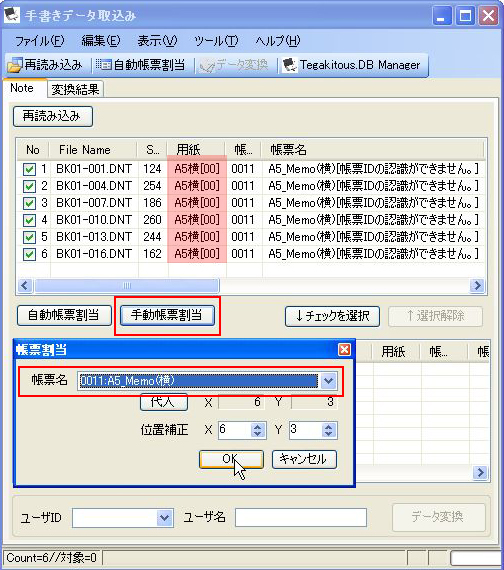Uncheck the checkbox for BK01-001.DNT
Screen dimensions: 504x570
click(x=29, y=169)
